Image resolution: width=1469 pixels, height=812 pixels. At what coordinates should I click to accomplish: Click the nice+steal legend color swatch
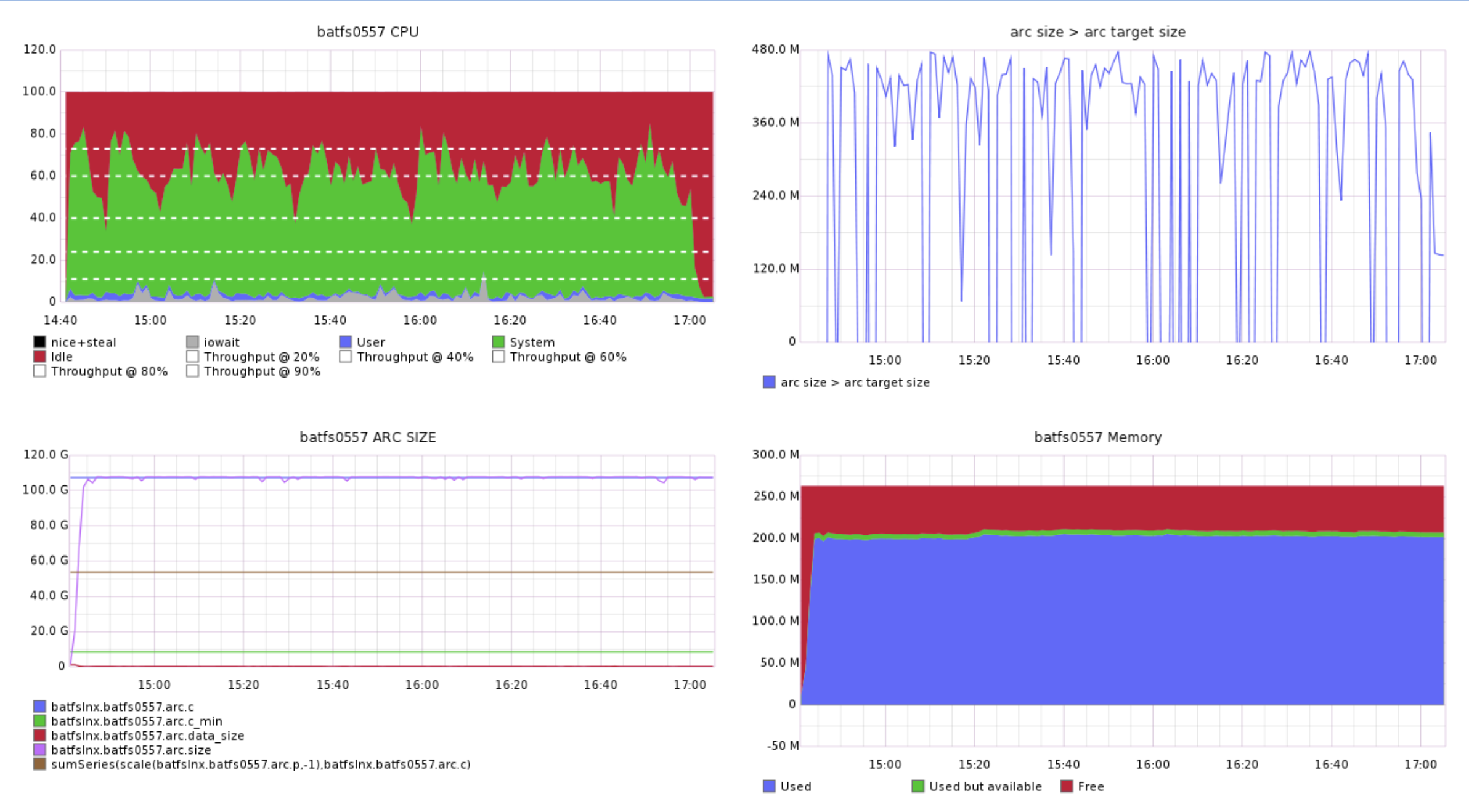pyautogui.click(x=39, y=342)
